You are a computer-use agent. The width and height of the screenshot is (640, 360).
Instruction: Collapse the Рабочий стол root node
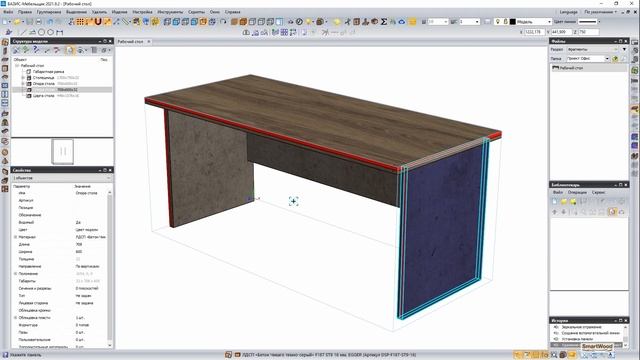pos(17,65)
